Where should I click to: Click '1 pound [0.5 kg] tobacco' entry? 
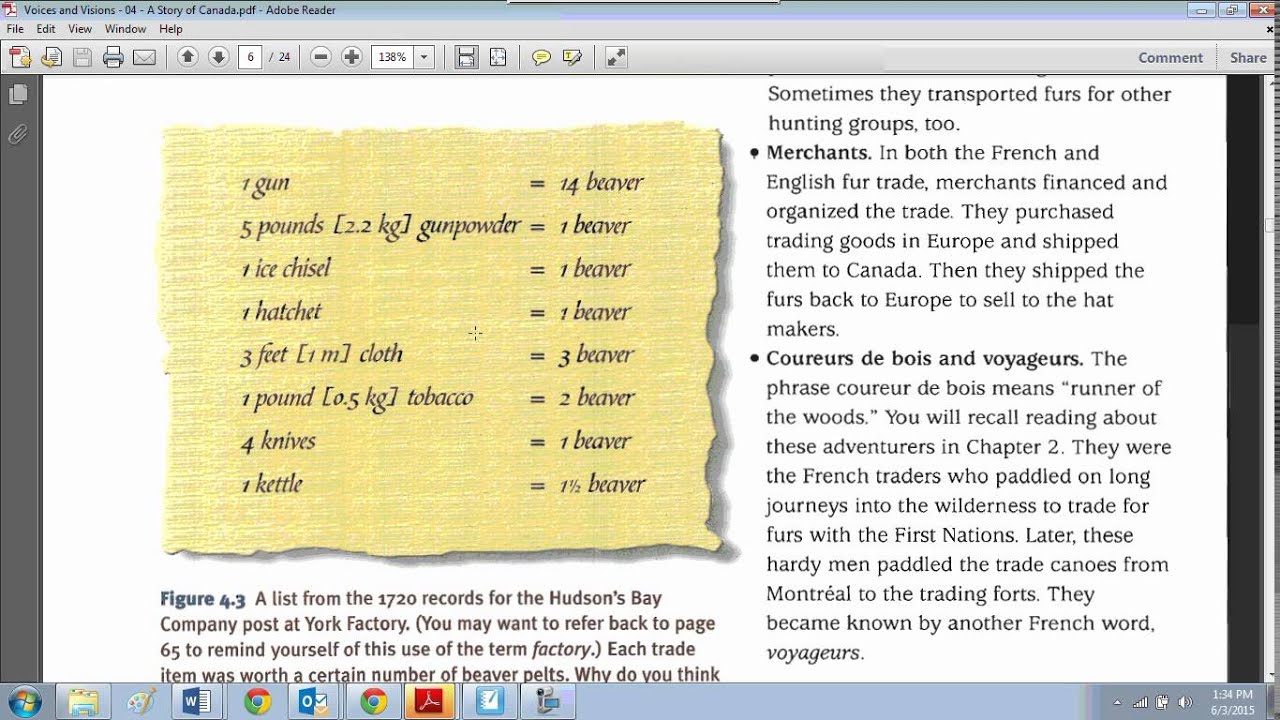click(x=356, y=398)
